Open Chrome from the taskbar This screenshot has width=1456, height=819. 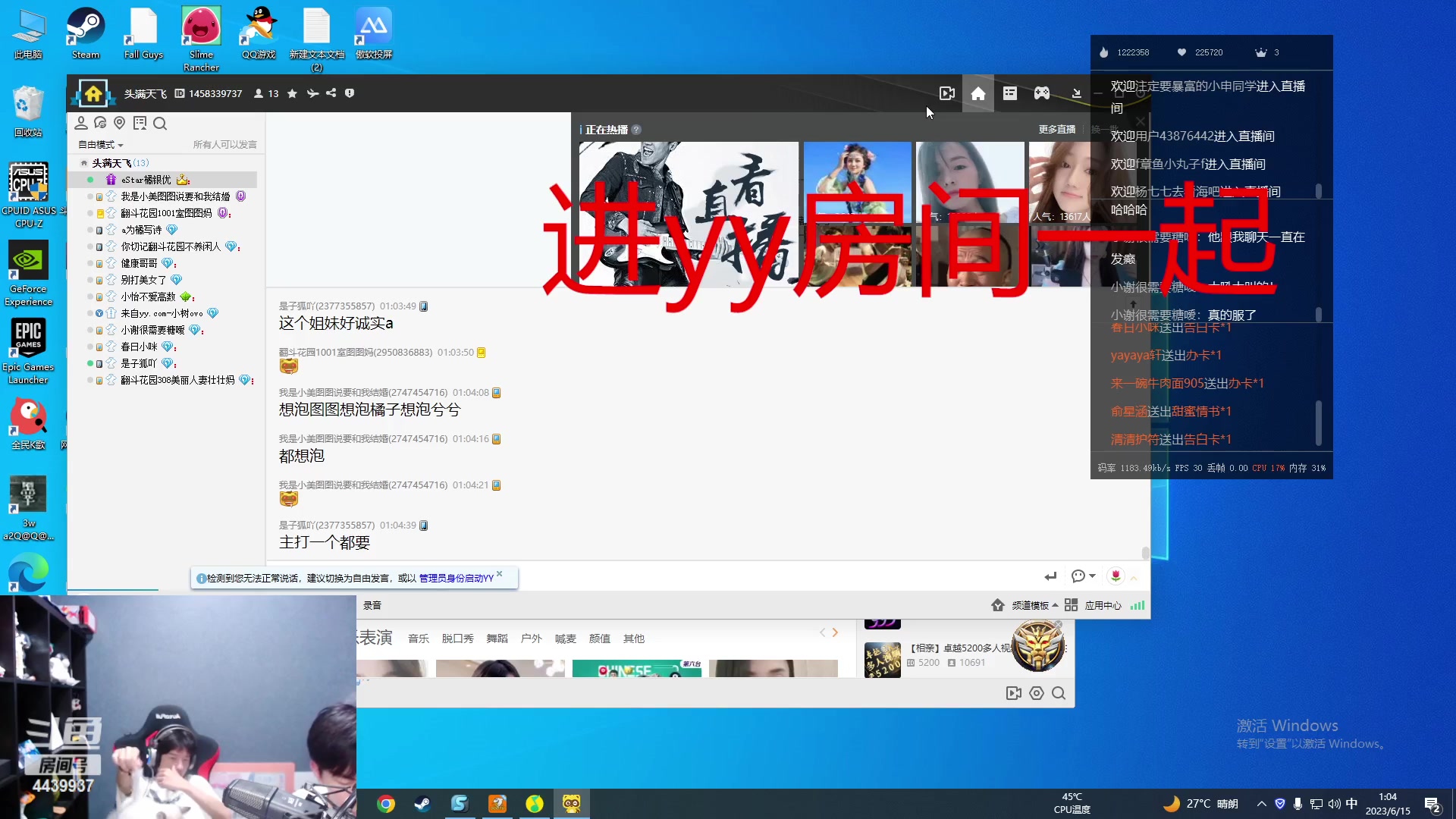tap(386, 804)
